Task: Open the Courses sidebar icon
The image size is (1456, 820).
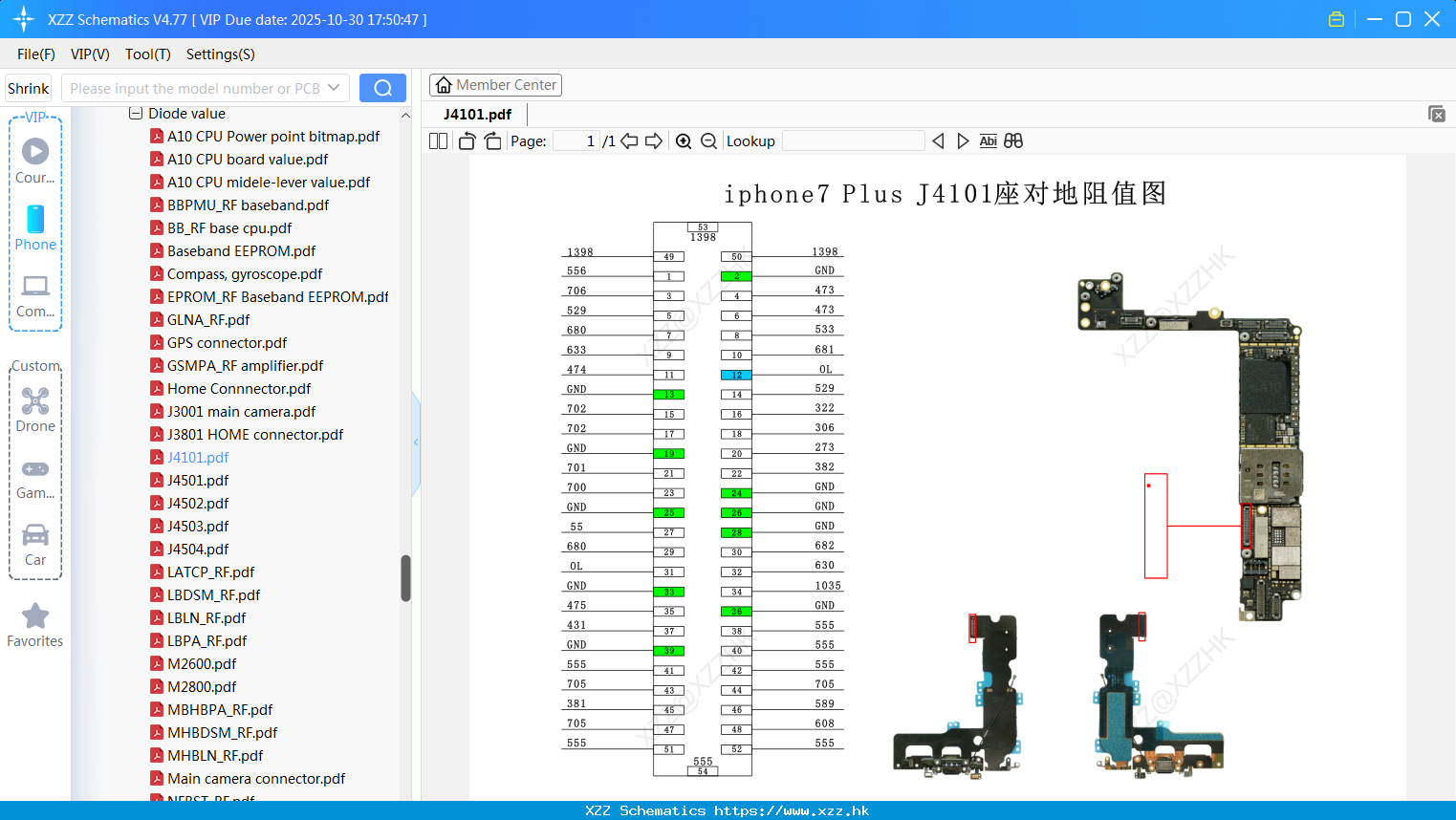Action: 35,160
